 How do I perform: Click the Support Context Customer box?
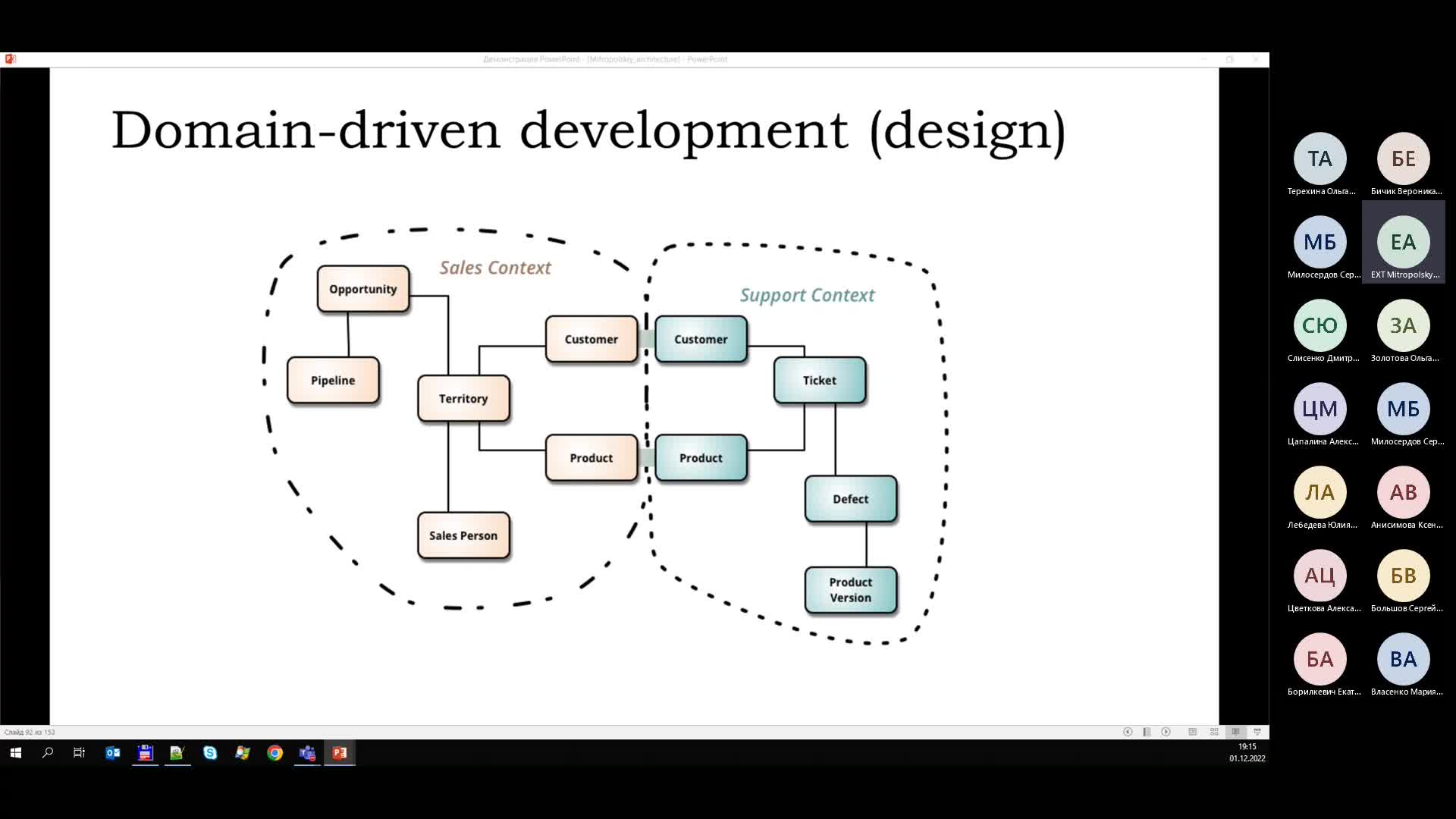click(701, 339)
